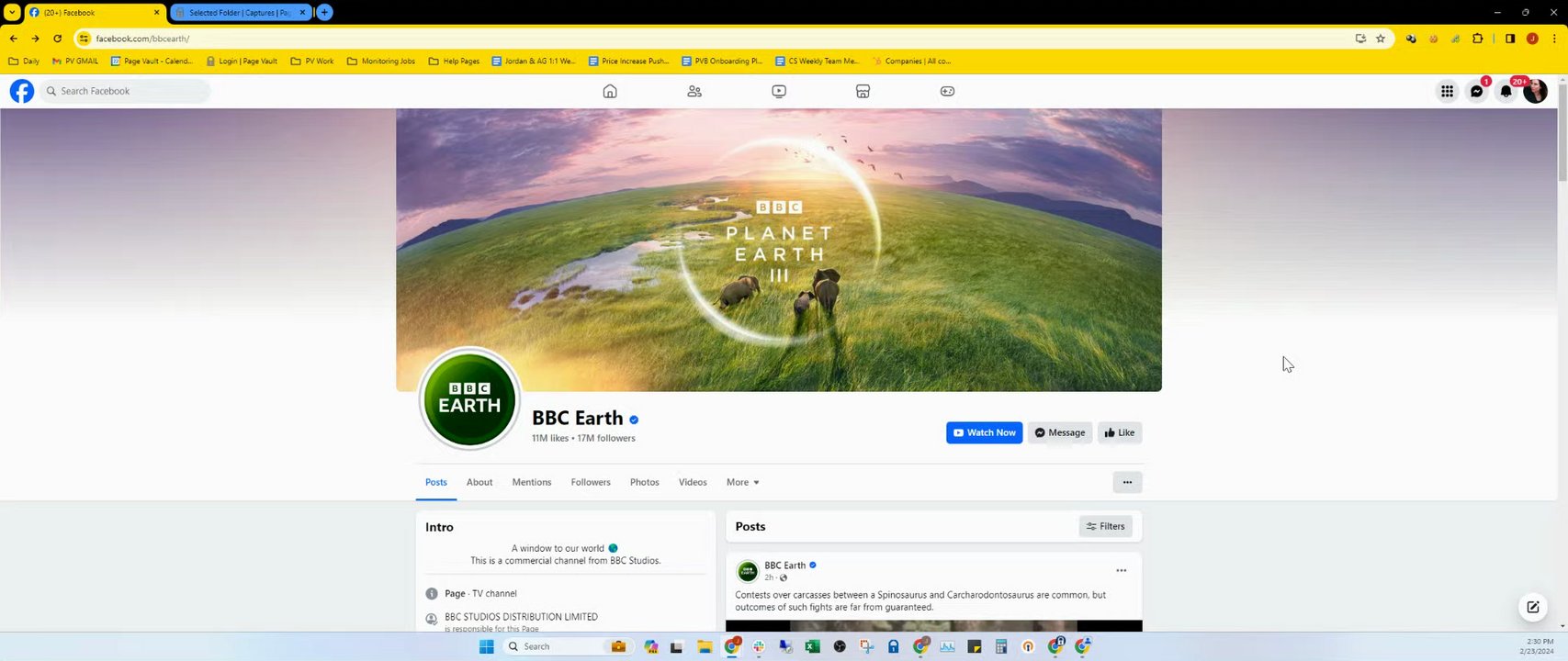The image size is (1568, 661).
Task: Open Slack from the taskbar
Action: tap(759, 646)
